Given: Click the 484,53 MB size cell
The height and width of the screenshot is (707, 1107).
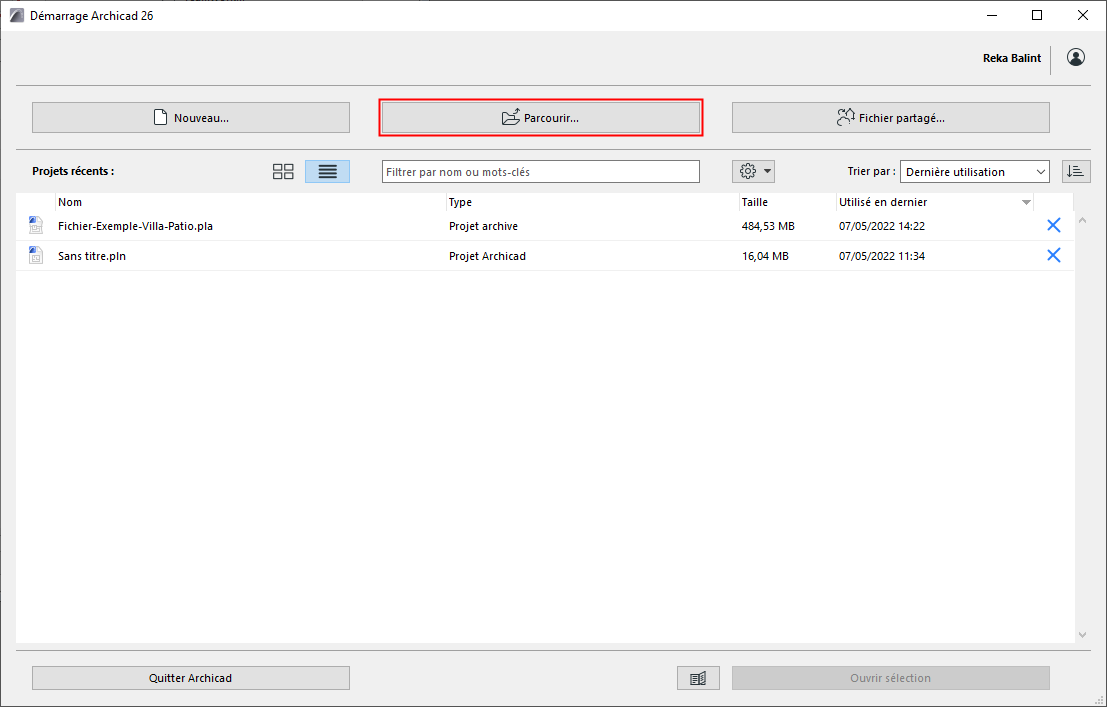Looking at the screenshot, I should tap(768, 226).
